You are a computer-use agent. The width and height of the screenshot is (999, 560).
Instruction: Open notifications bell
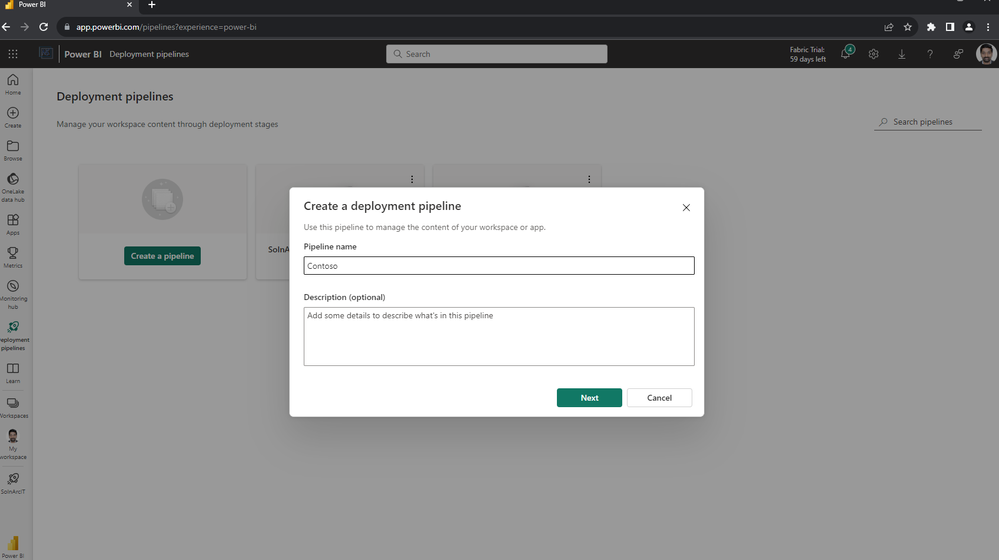[846, 54]
